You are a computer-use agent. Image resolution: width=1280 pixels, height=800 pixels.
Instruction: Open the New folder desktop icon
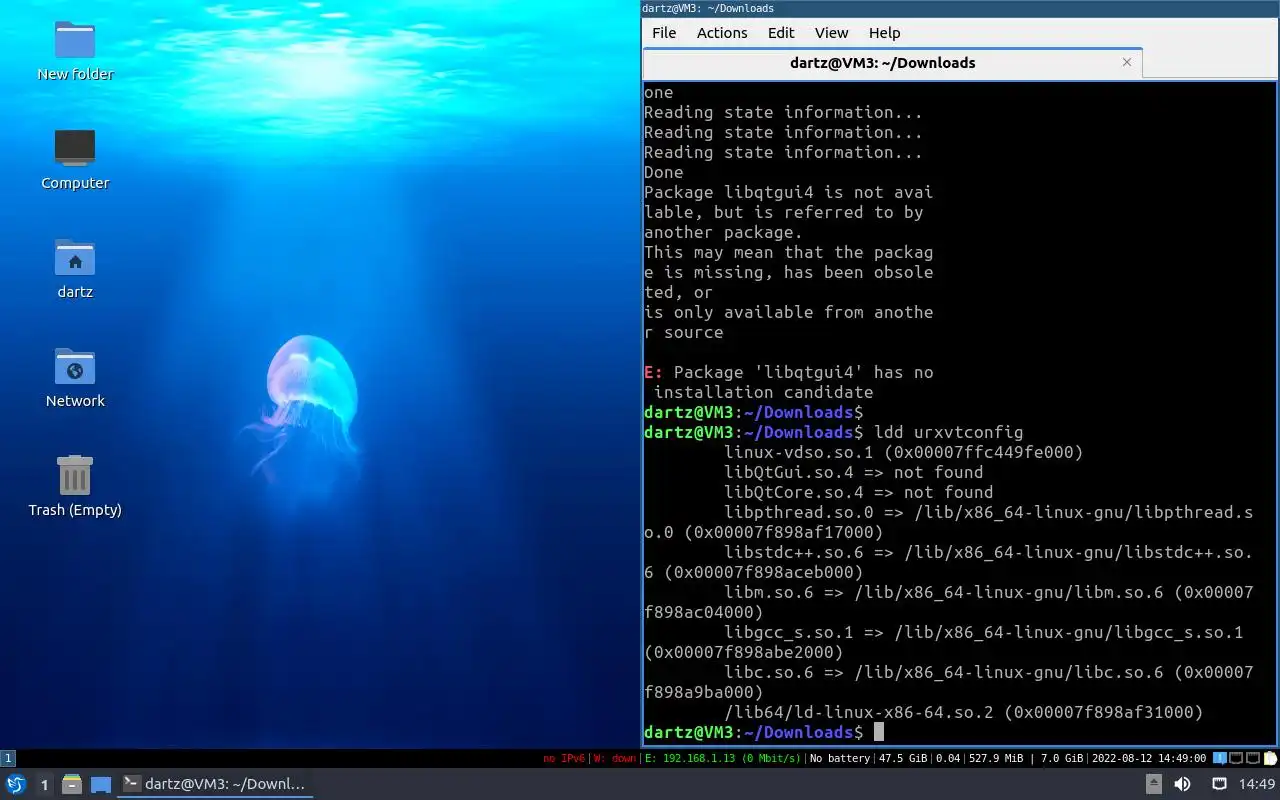click(75, 50)
